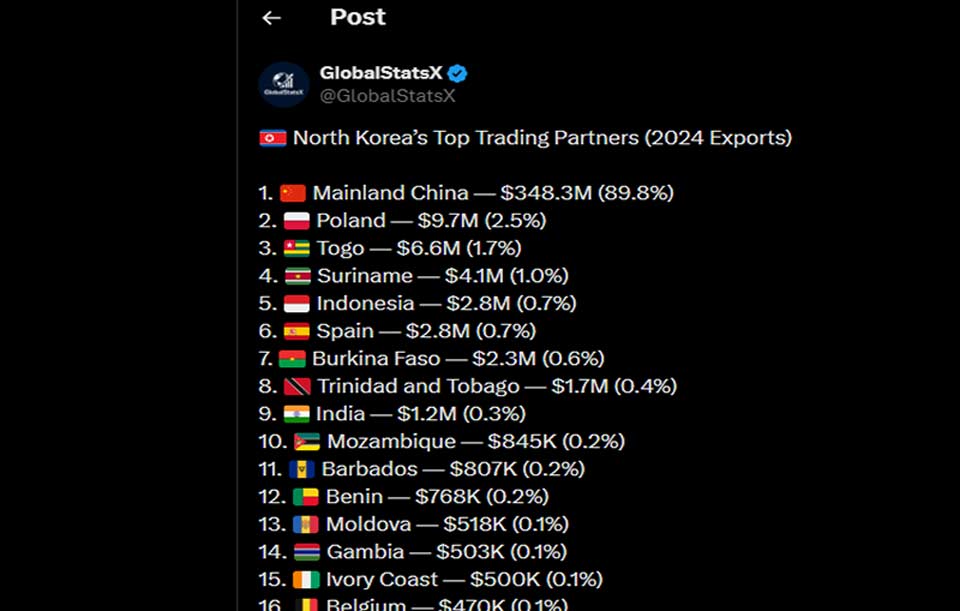Click the Post header title
This screenshot has width=960, height=611.
coord(358,17)
